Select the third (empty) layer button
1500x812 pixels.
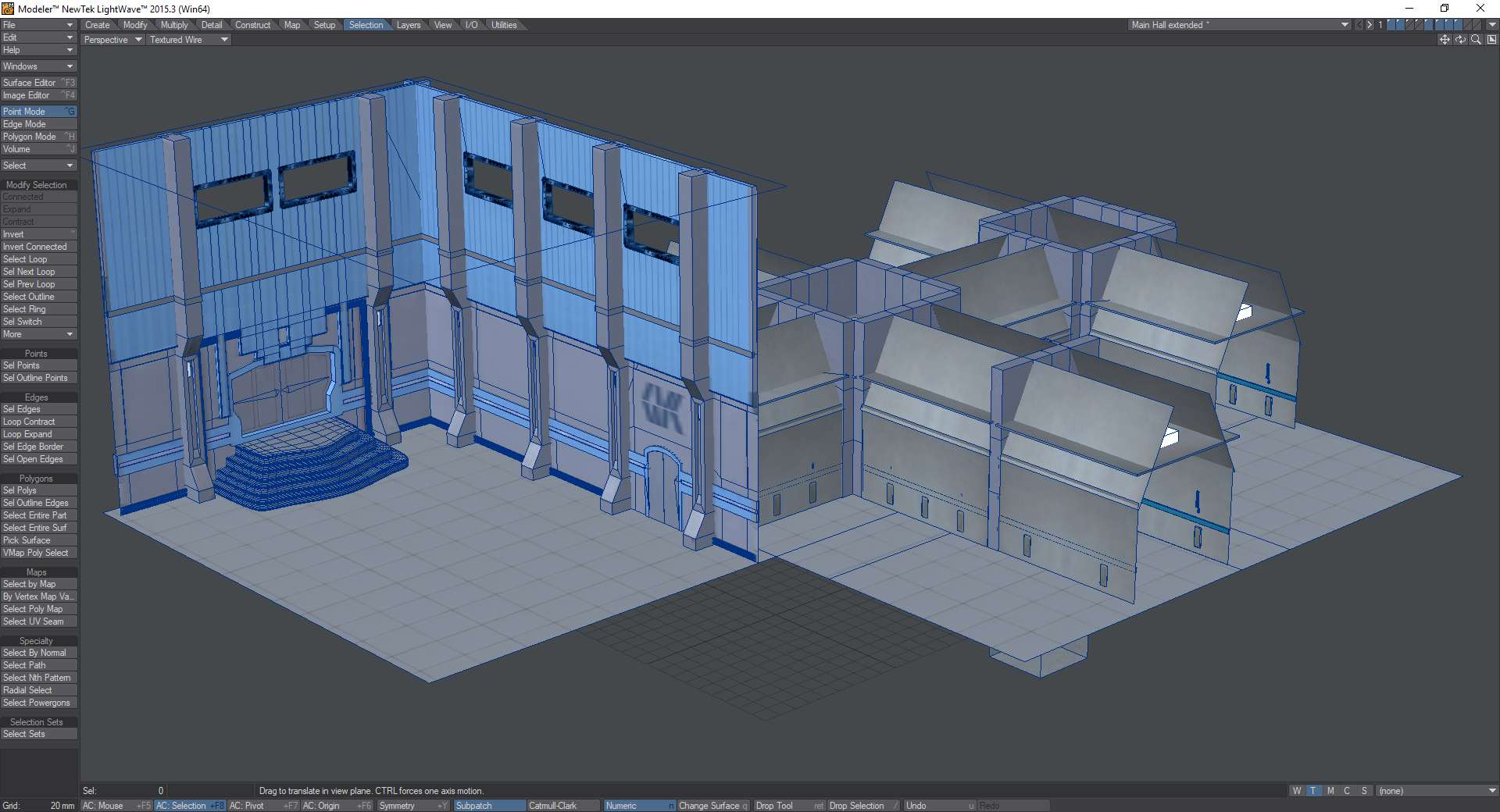pyautogui.click(x=1410, y=25)
